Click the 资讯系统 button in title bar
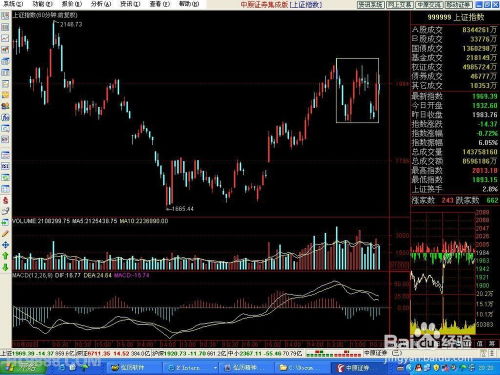500x375 pixels. click(x=371, y=5)
